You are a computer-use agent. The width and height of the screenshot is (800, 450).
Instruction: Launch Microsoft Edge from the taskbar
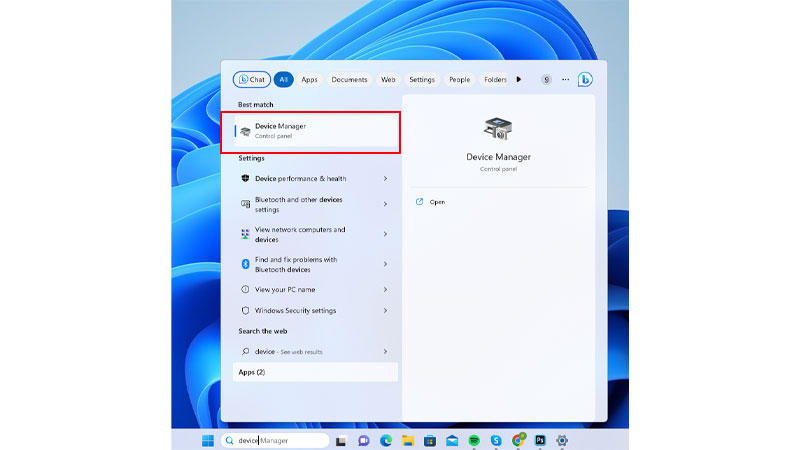point(386,440)
